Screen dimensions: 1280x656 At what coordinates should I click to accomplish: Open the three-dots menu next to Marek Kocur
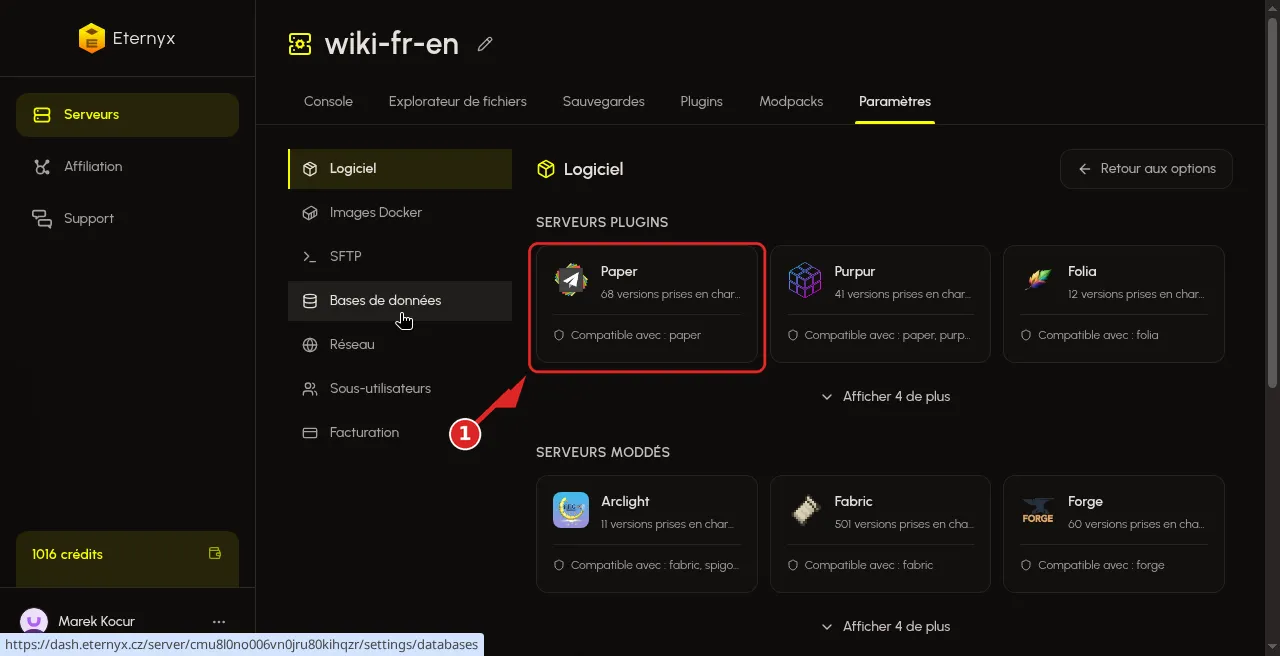coord(219,622)
